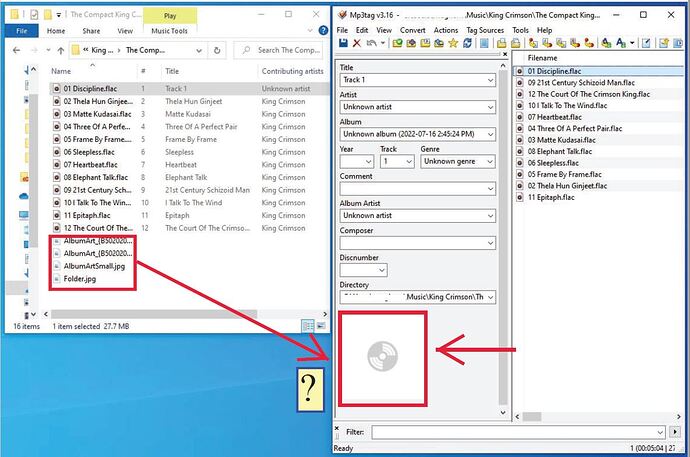Image resolution: width=690 pixels, height=457 pixels.
Task: Expand the Genre dropdown showing Unknown genre
Action: [490, 161]
